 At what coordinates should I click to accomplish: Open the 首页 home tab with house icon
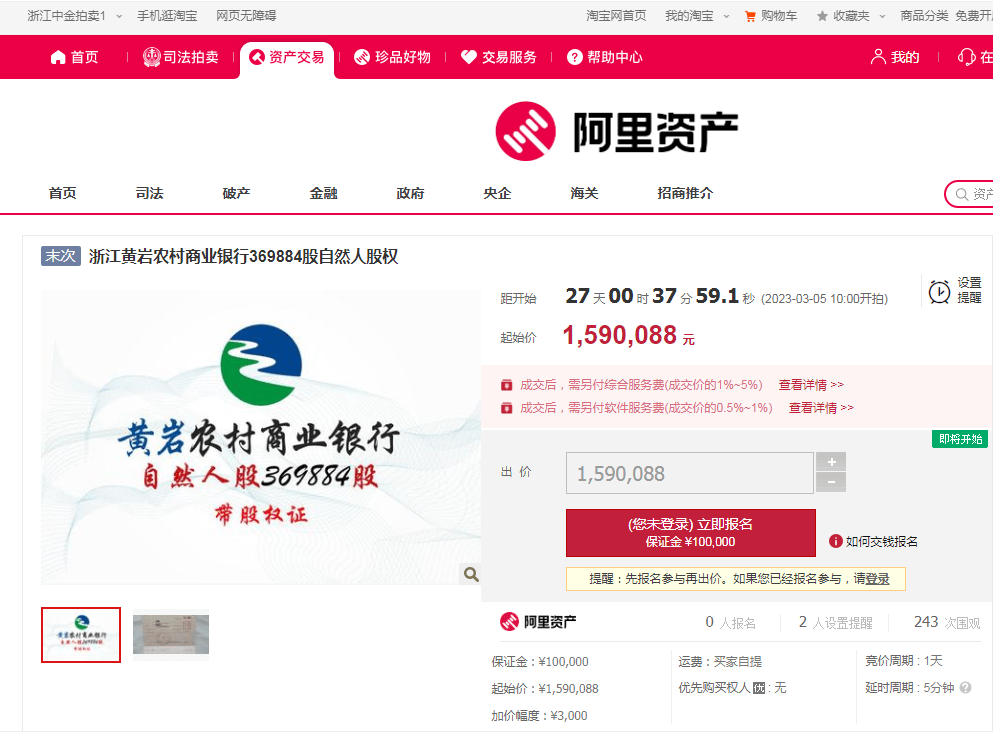[74, 57]
